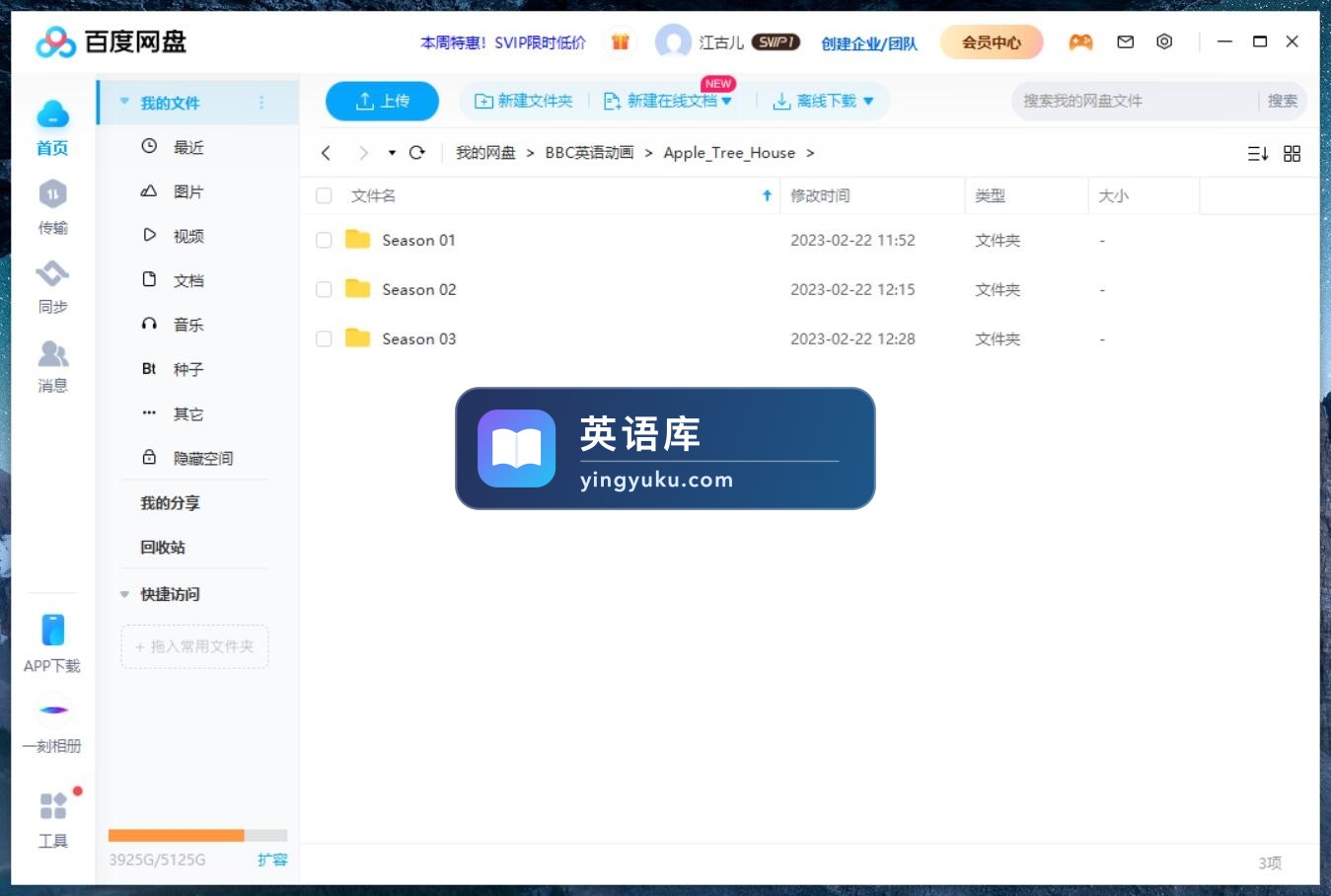Open the sort order options icon
This screenshot has width=1331, height=896.
coord(1258,153)
